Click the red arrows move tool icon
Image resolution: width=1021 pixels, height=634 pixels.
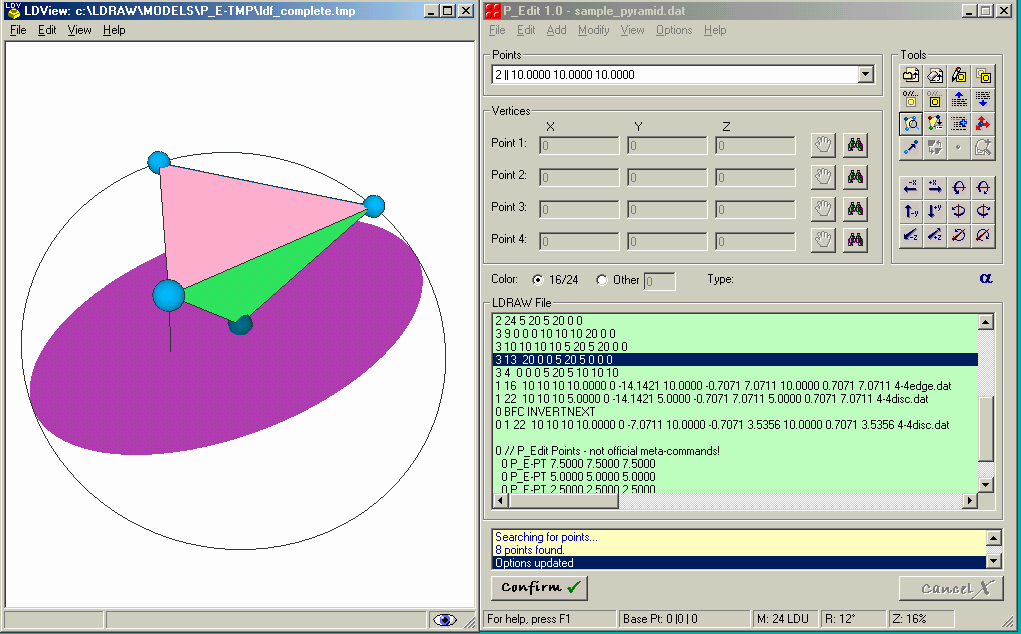[983, 123]
